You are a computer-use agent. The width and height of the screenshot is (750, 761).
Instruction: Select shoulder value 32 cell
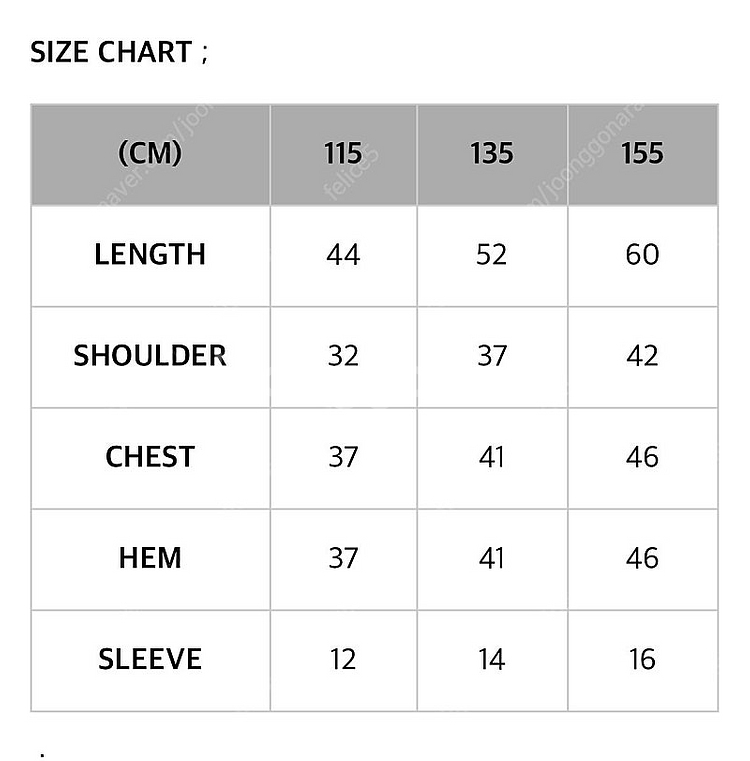(x=344, y=357)
